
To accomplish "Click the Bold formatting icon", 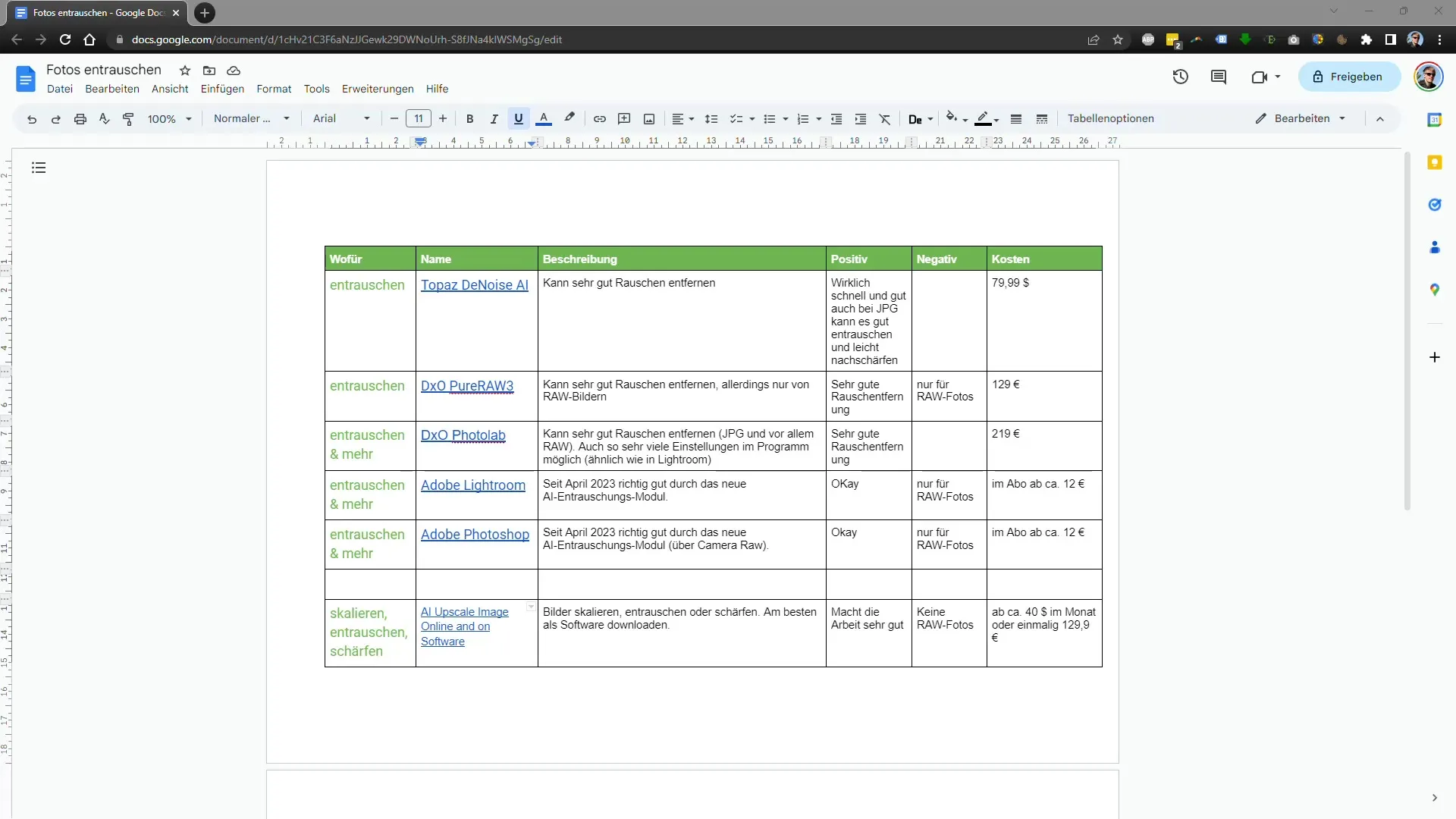I will (470, 118).
